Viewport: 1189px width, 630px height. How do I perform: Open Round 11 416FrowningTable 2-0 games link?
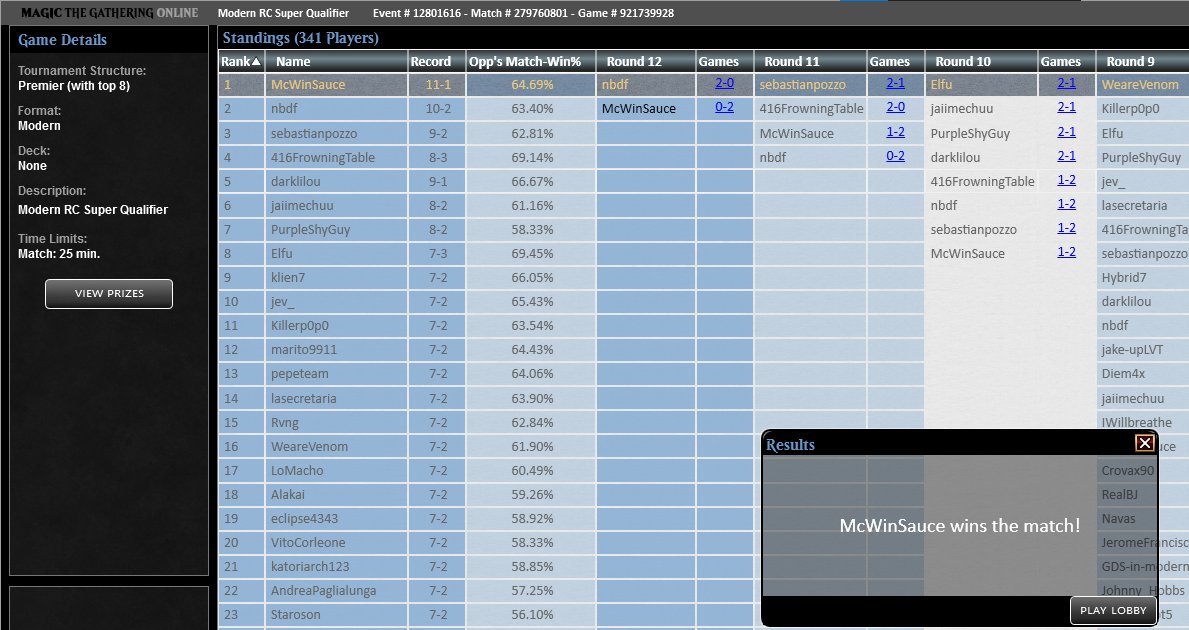click(x=896, y=108)
